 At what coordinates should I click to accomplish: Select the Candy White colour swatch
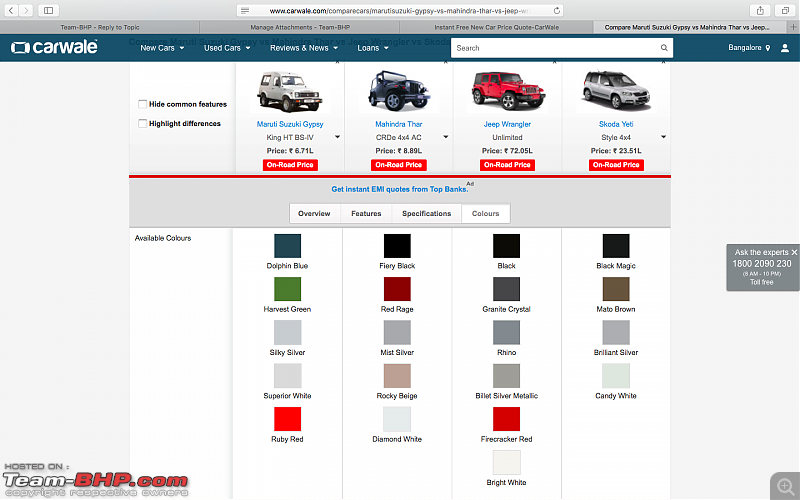[x=616, y=376]
